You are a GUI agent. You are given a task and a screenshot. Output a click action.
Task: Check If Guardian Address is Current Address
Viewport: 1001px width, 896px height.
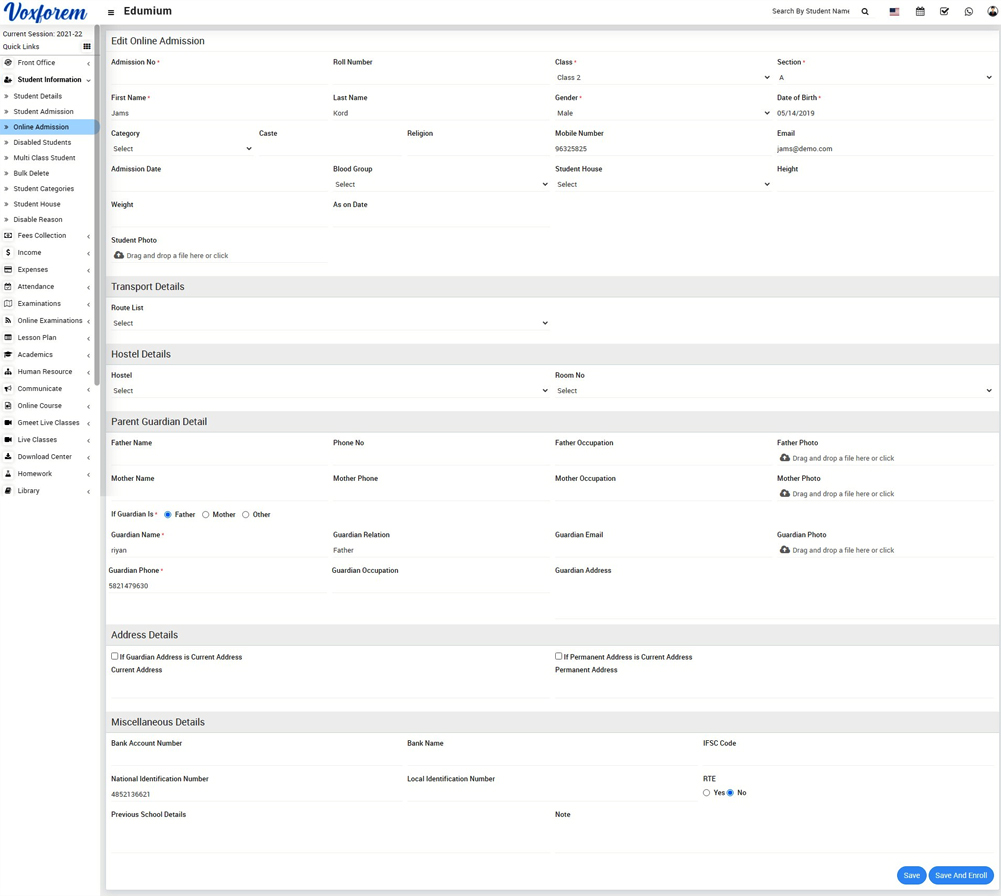115,657
